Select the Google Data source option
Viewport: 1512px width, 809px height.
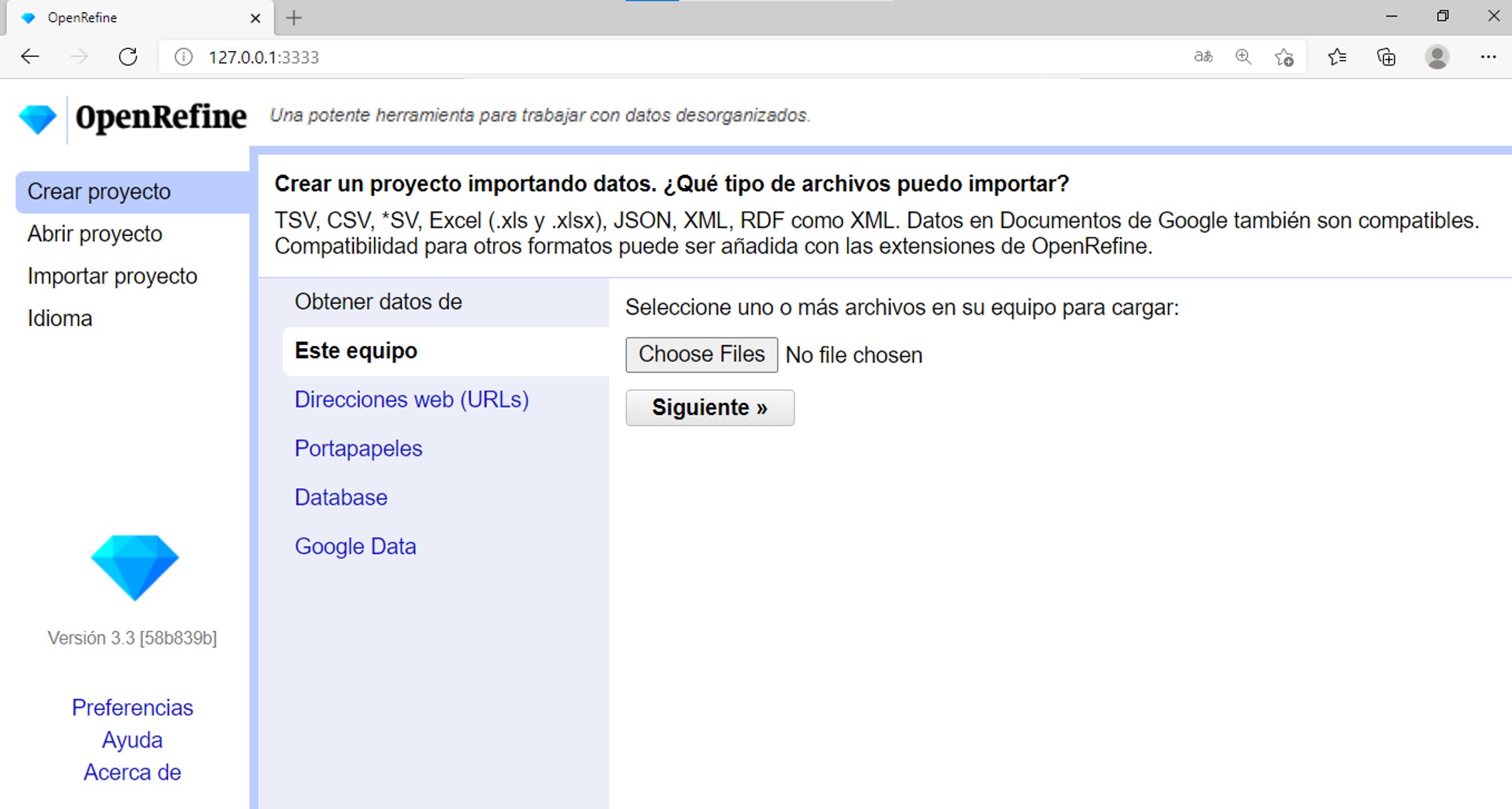(x=356, y=546)
